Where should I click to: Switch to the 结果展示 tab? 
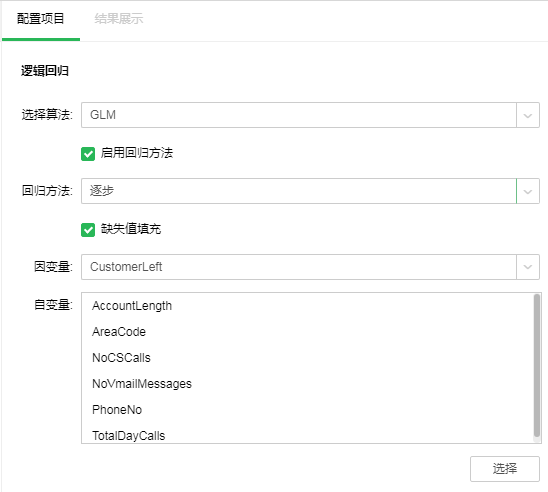118,19
